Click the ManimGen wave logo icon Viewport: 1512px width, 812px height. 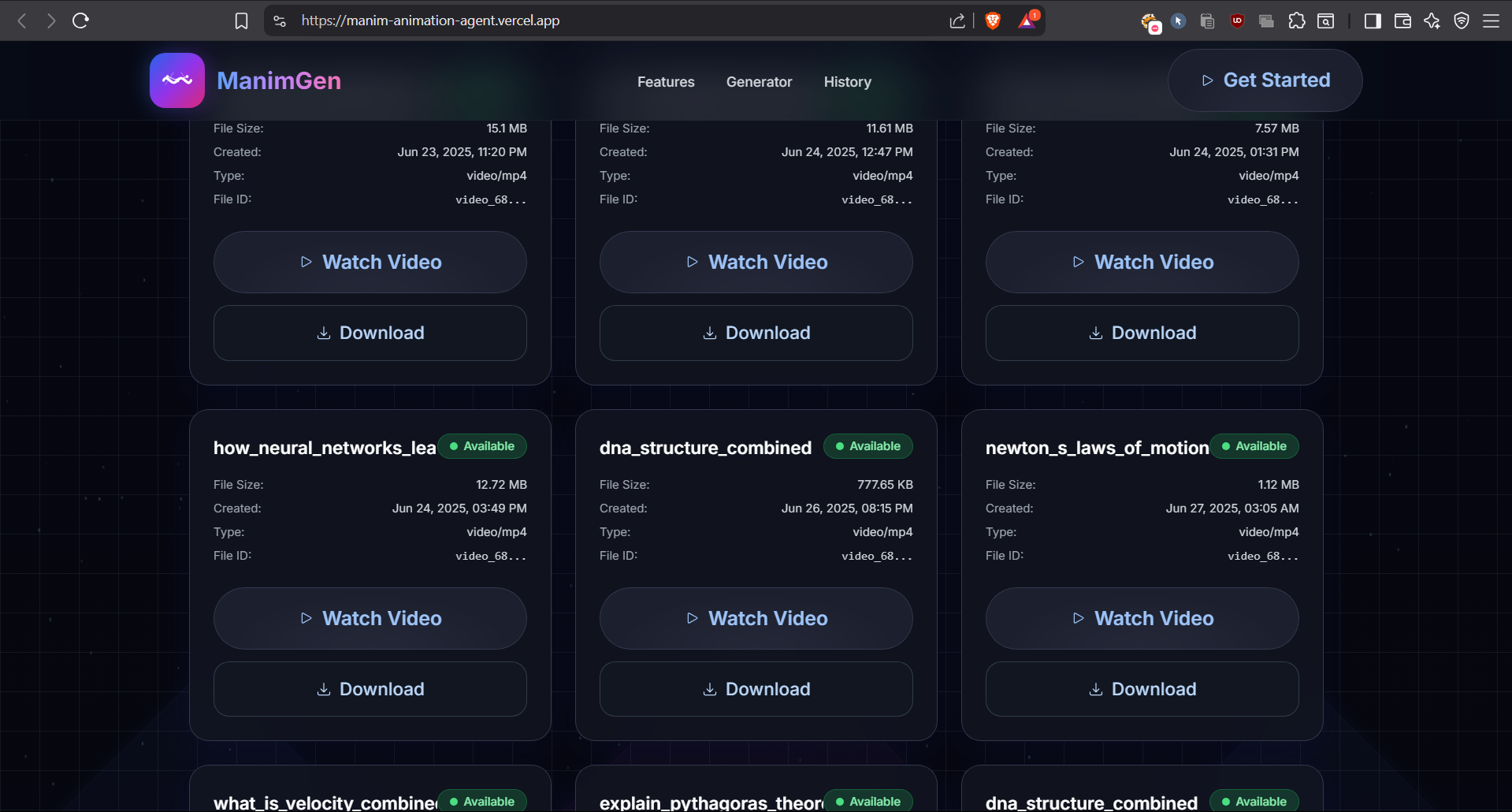click(177, 80)
